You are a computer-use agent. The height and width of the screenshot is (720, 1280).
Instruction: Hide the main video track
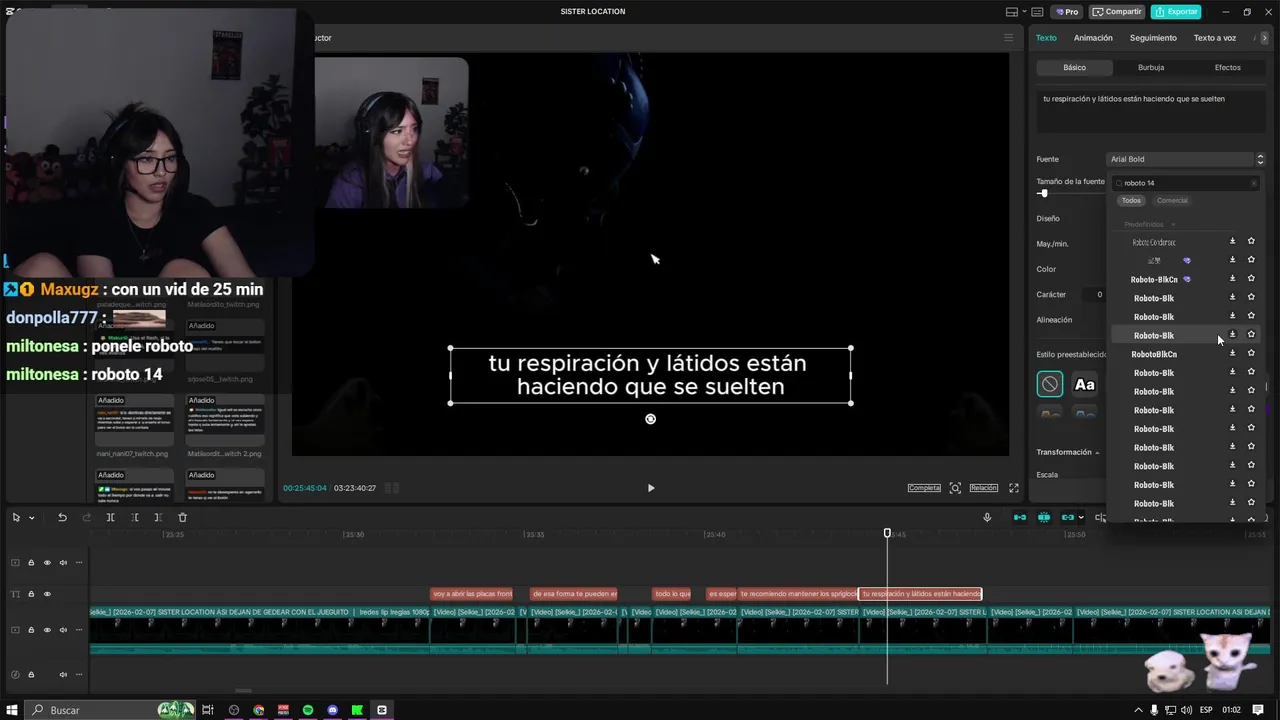[47, 630]
